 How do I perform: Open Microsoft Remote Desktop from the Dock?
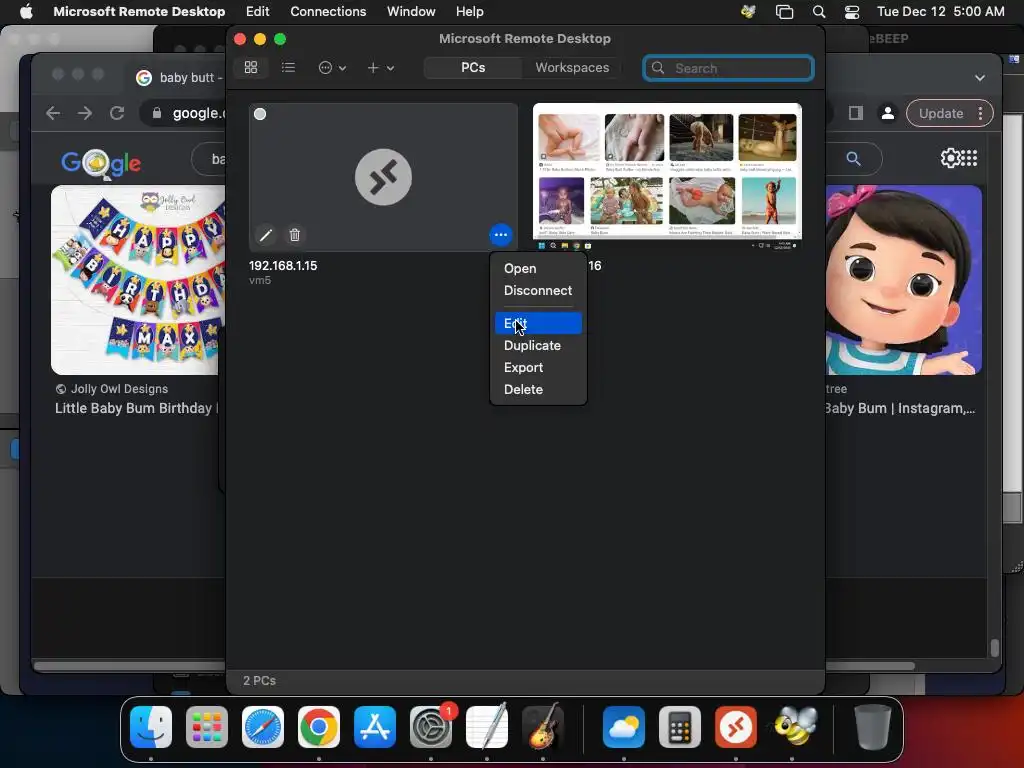pyautogui.click(x=736, y=727)
